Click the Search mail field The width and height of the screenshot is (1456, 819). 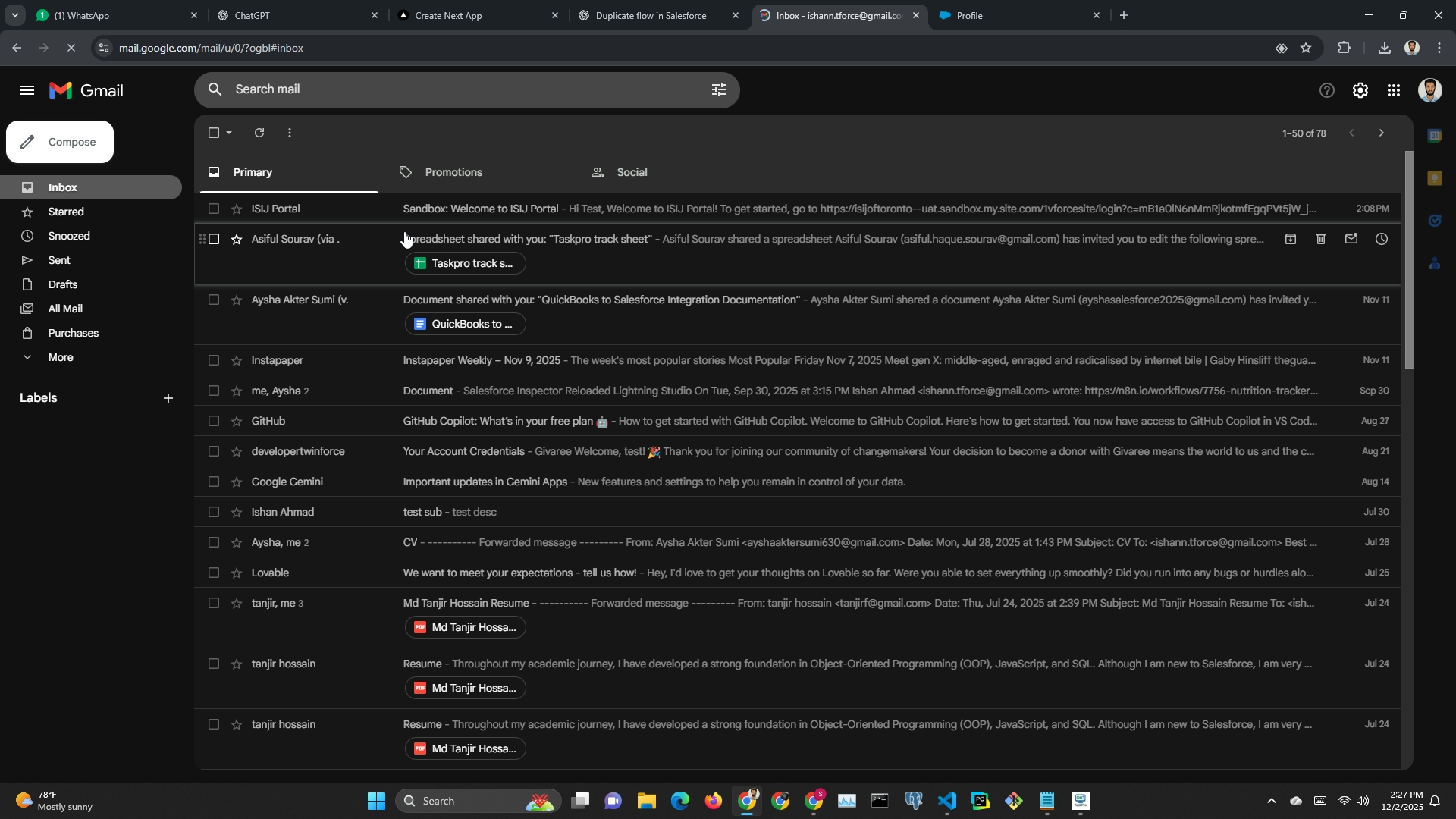(455, 89)
